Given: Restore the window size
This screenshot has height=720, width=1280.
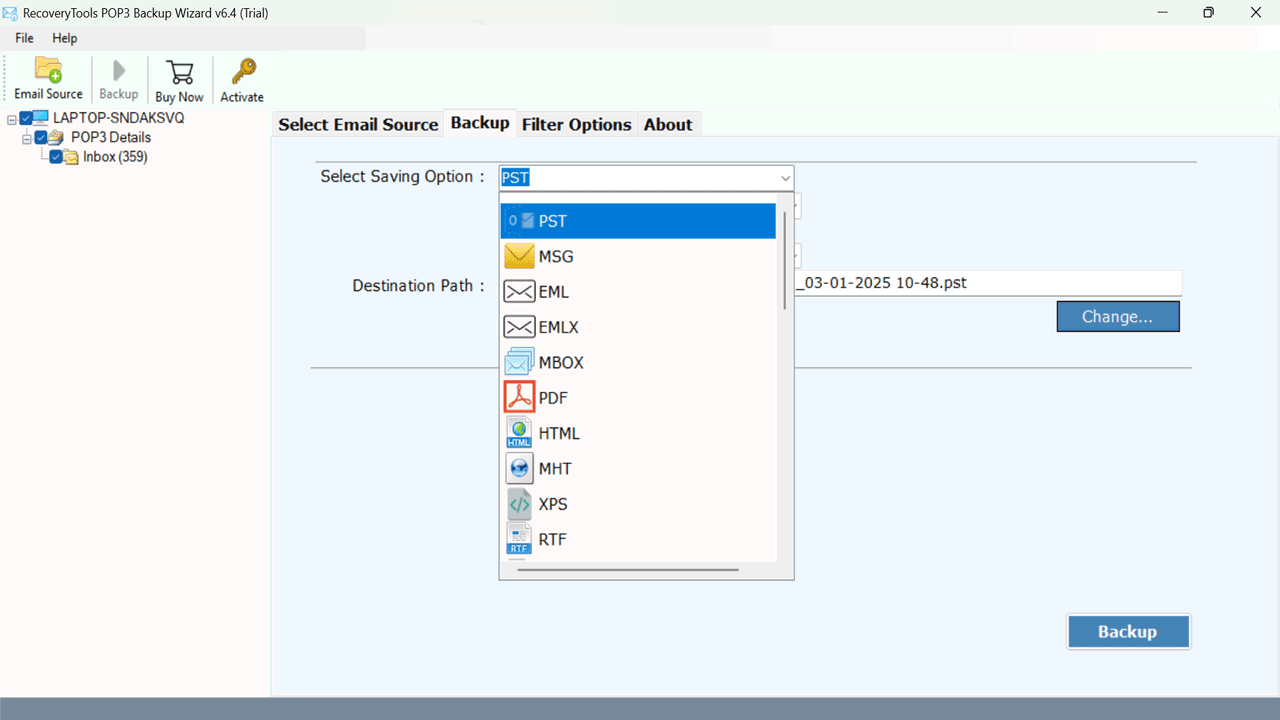Looking at the screenshot, I should [x=1208, y=13].
